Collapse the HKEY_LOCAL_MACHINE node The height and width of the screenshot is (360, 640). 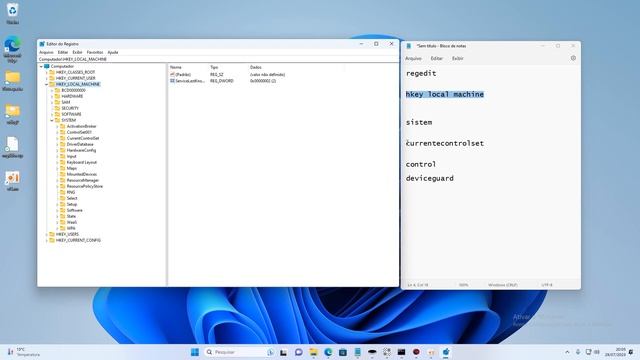47,84
